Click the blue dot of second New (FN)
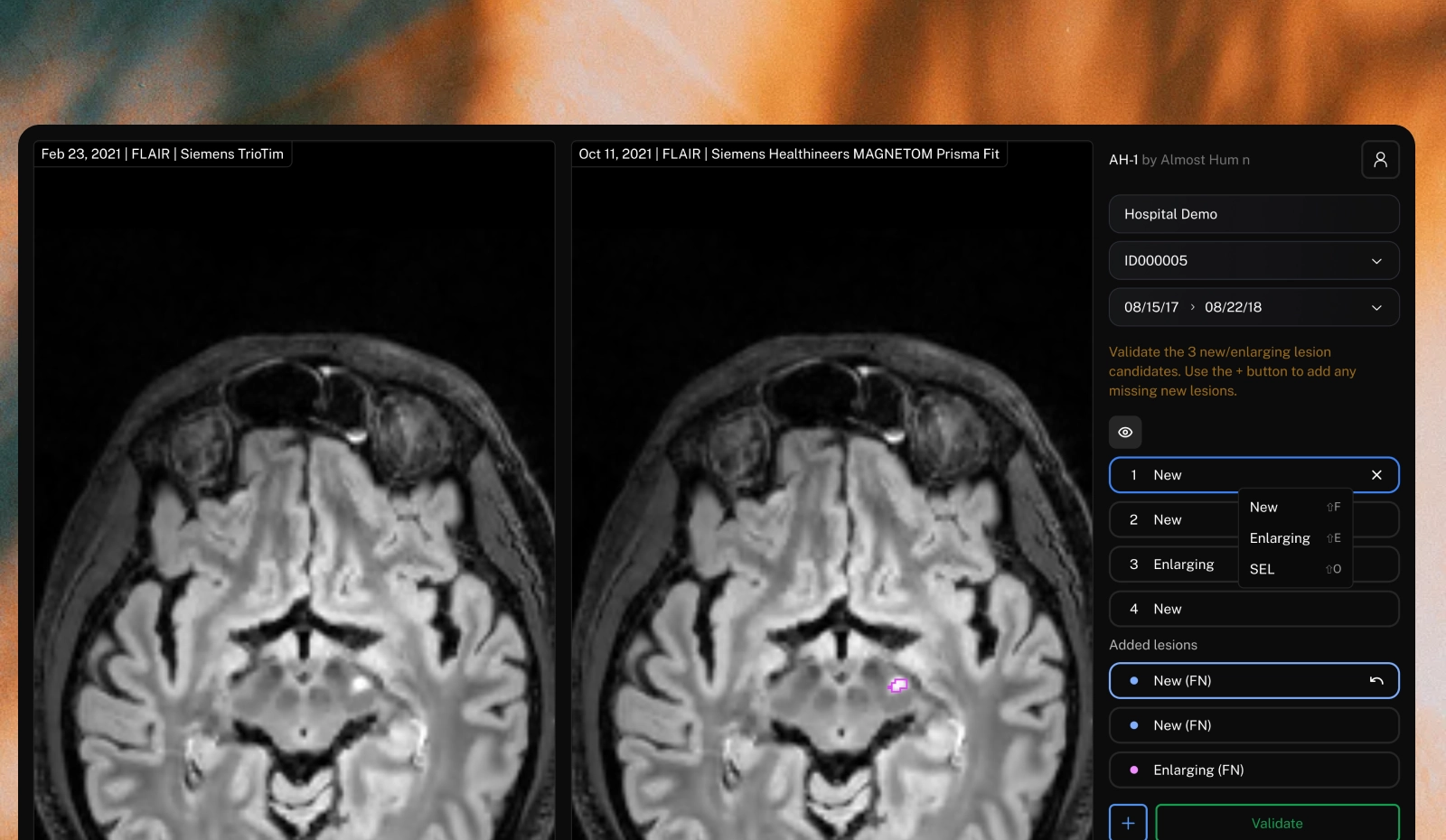The height and width of the screenshot is (840, 1446). 1134,725
